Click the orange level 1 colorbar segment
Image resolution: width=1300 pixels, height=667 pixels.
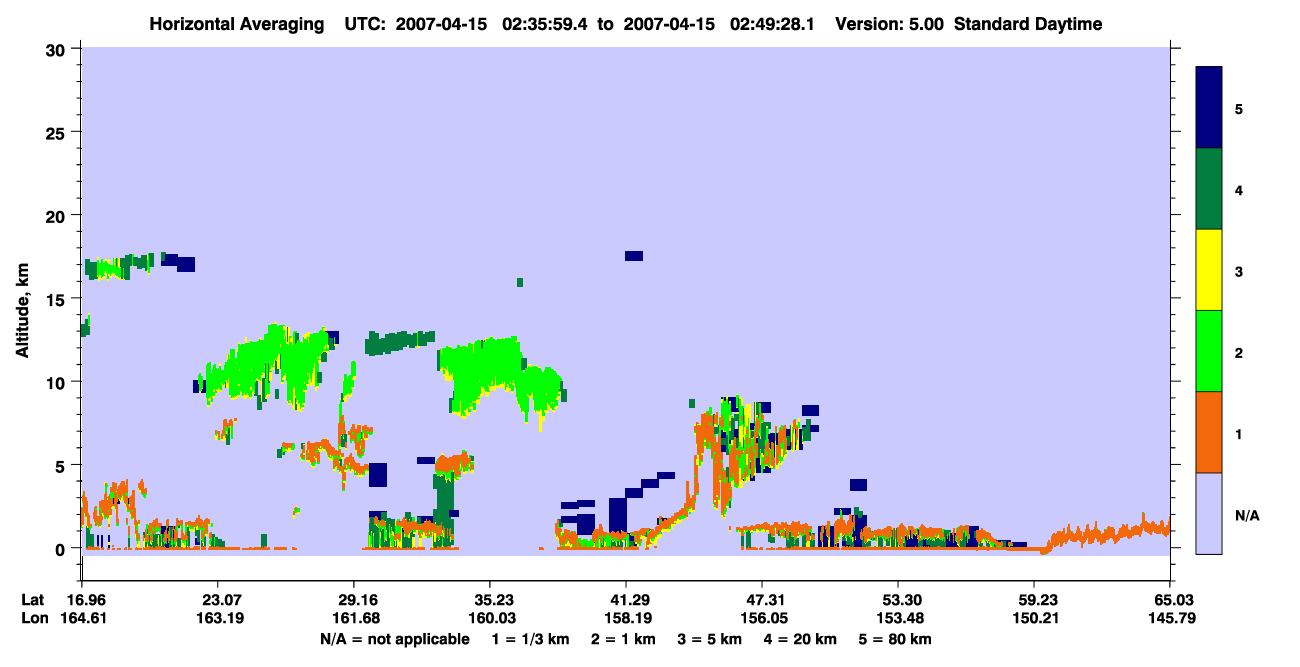1209,432
